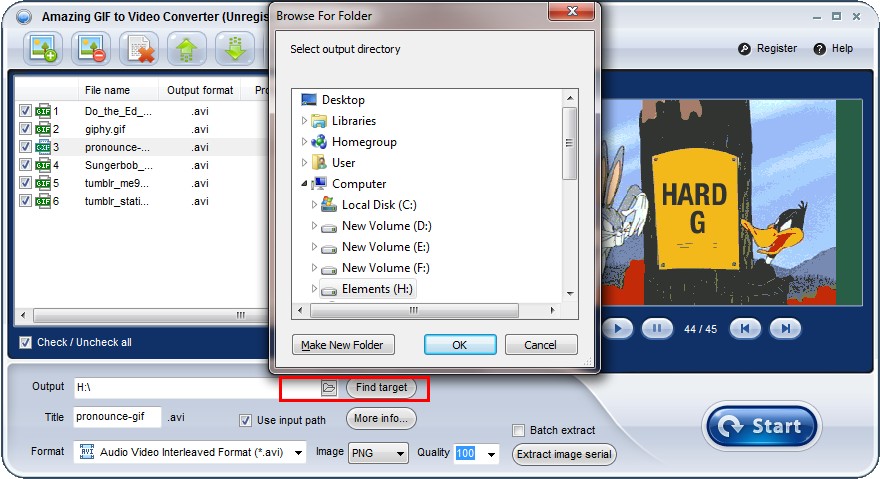Expand Homegroup tree node arrow

(x=304, y=142)
